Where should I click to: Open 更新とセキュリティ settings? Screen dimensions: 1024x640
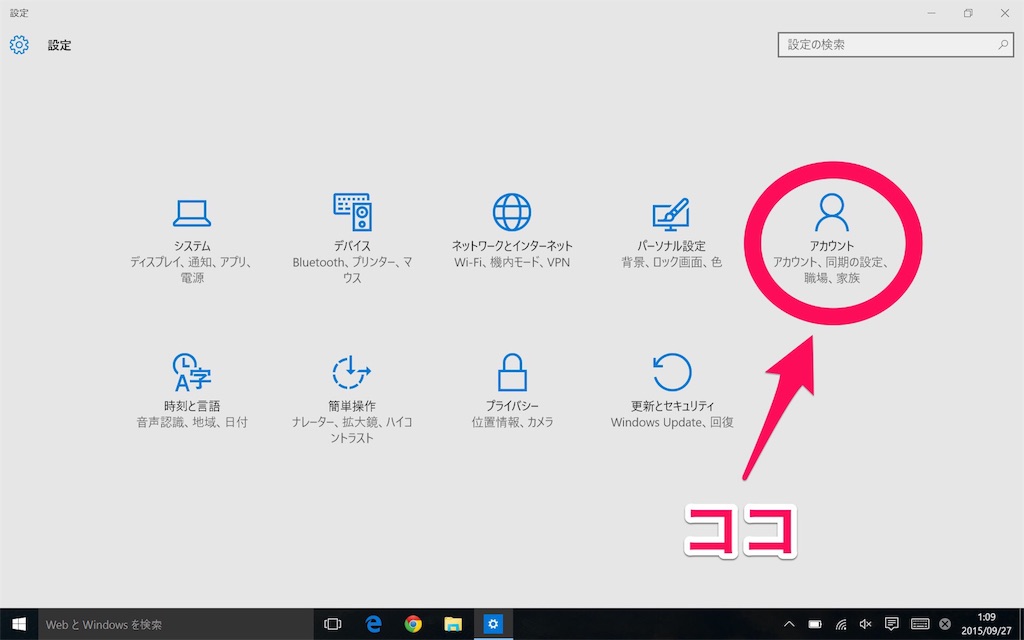(671, 391)
